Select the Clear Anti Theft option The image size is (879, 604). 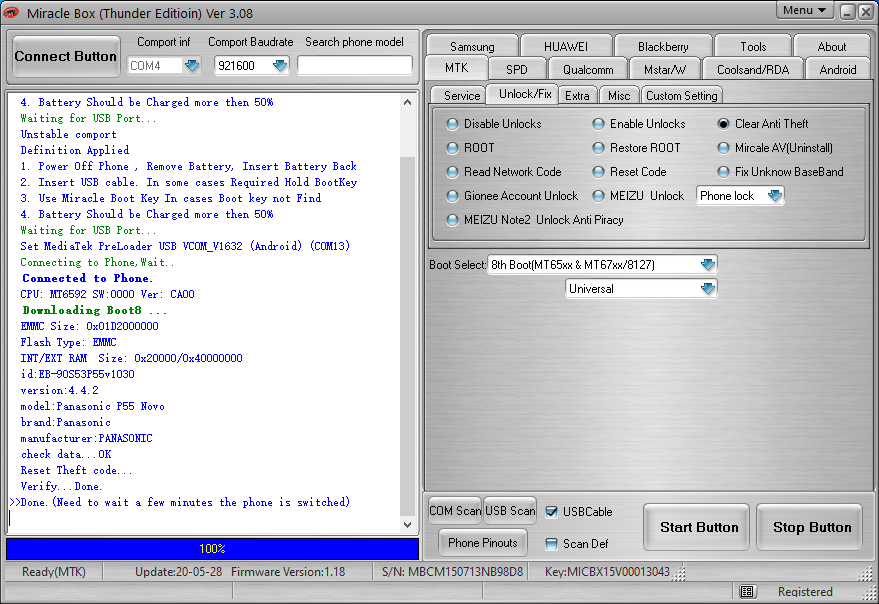point(723,124)
